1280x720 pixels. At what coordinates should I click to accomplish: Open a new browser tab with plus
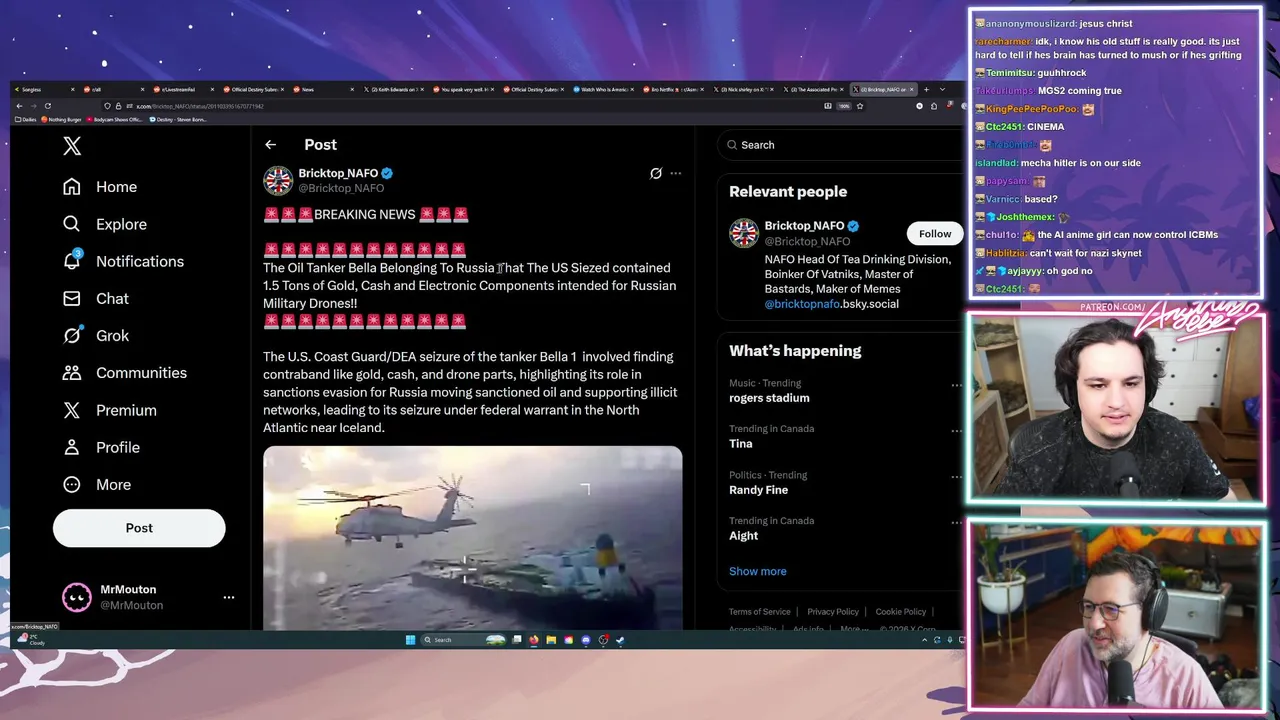(926, 90)
